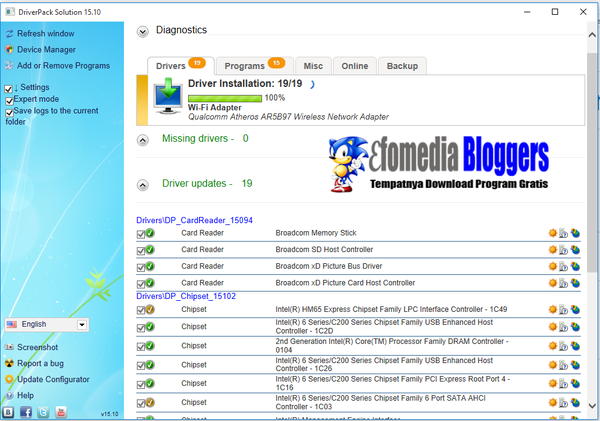The width and height of the screenshot is (600, 421).
Task: Click the Refresh window arrows icon
Action: (9, 34)
